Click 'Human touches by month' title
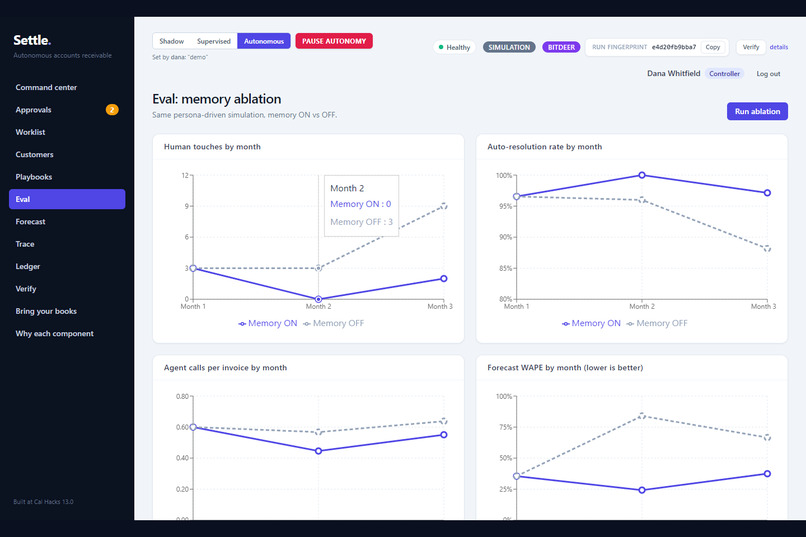The image size is (806, 537). coord(212,146)
